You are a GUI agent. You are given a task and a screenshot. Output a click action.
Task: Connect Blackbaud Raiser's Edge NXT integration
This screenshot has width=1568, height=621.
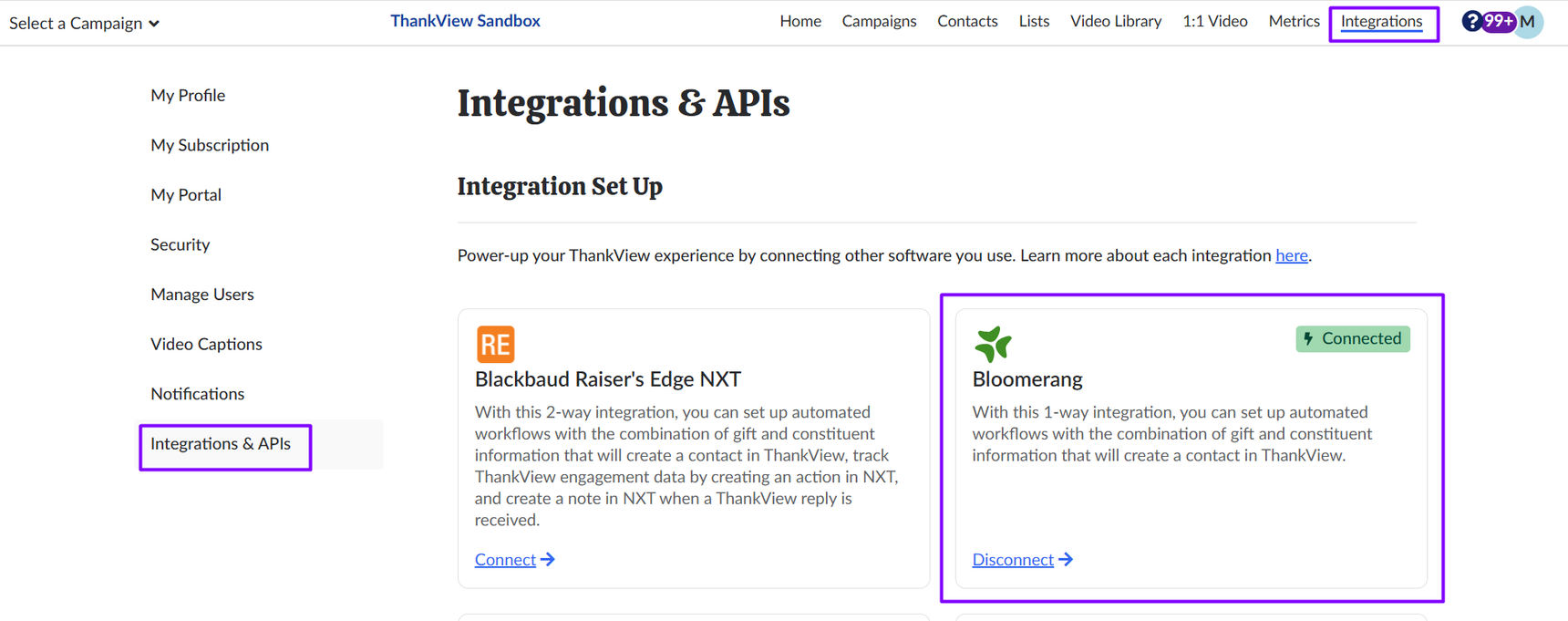[x=505, y=560]
